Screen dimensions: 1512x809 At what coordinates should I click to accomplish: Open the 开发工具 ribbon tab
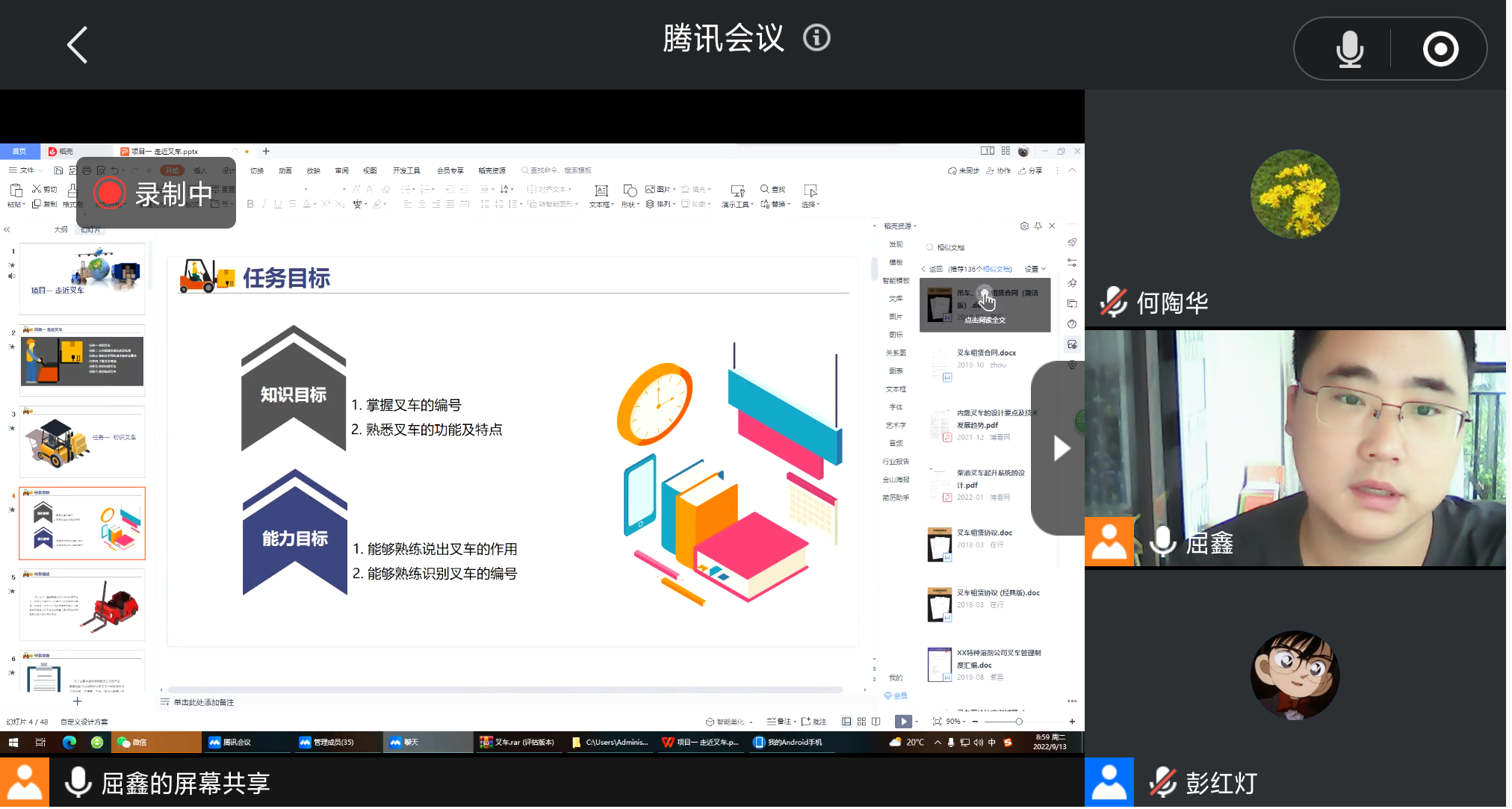[406, 170]
